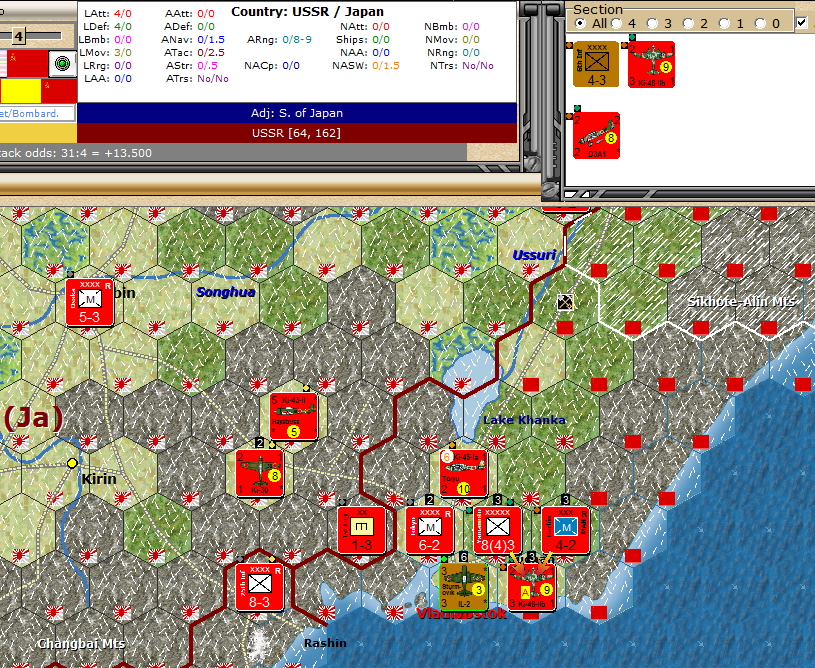The width and height of the screenshot is (815, 668).
Task: Select the Ki-43-II Hayabusa fighter counter
Action: click(293, 416)
